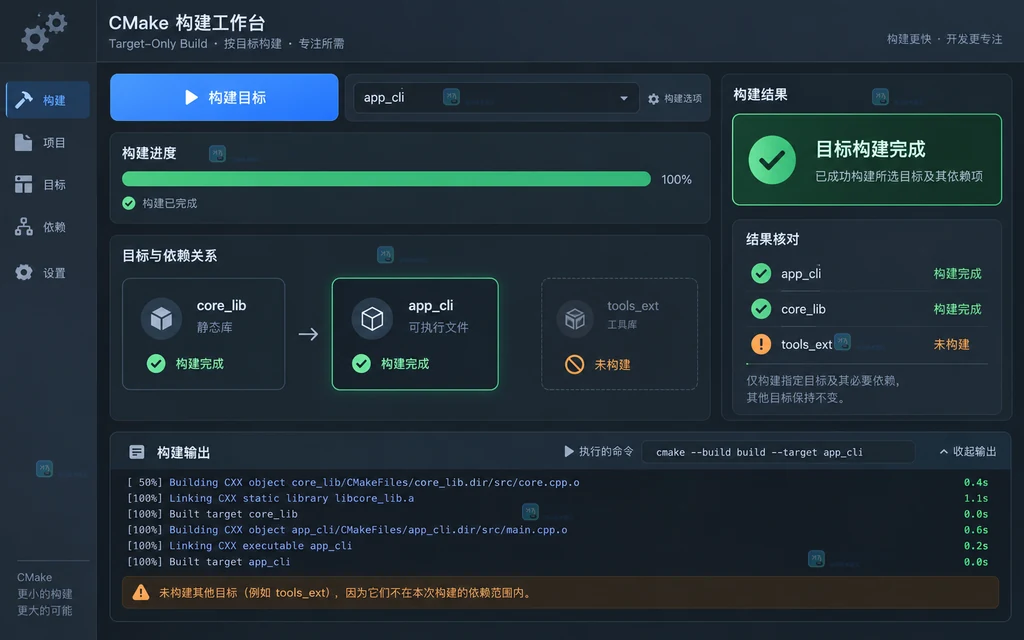Click the 0.6s timing value
1024x640 pixels.
pyautogui.click(x=976, y=530)
